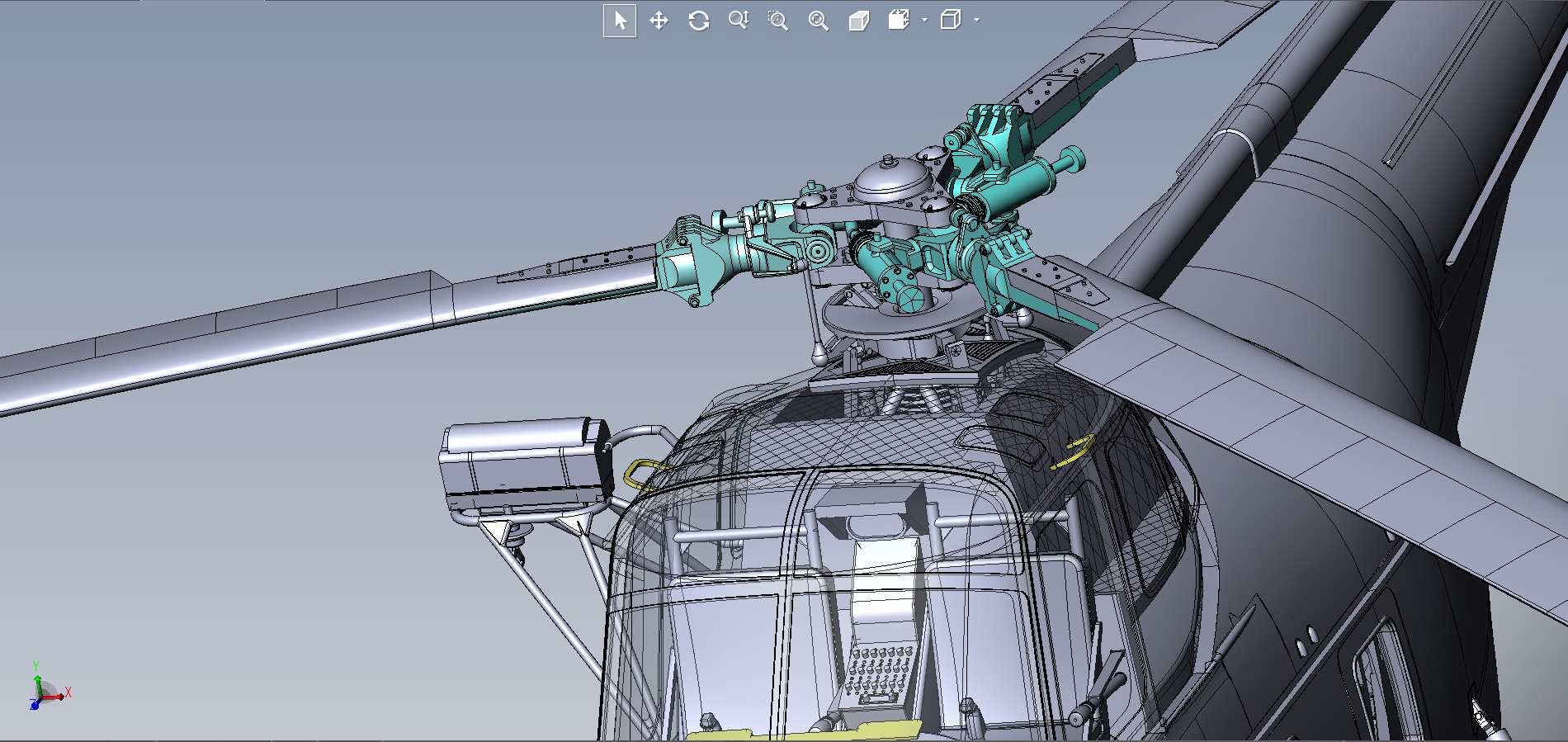Expand the display style dropdown arrow
This screenshot has height=742, width=1568.
coord(976,20)
